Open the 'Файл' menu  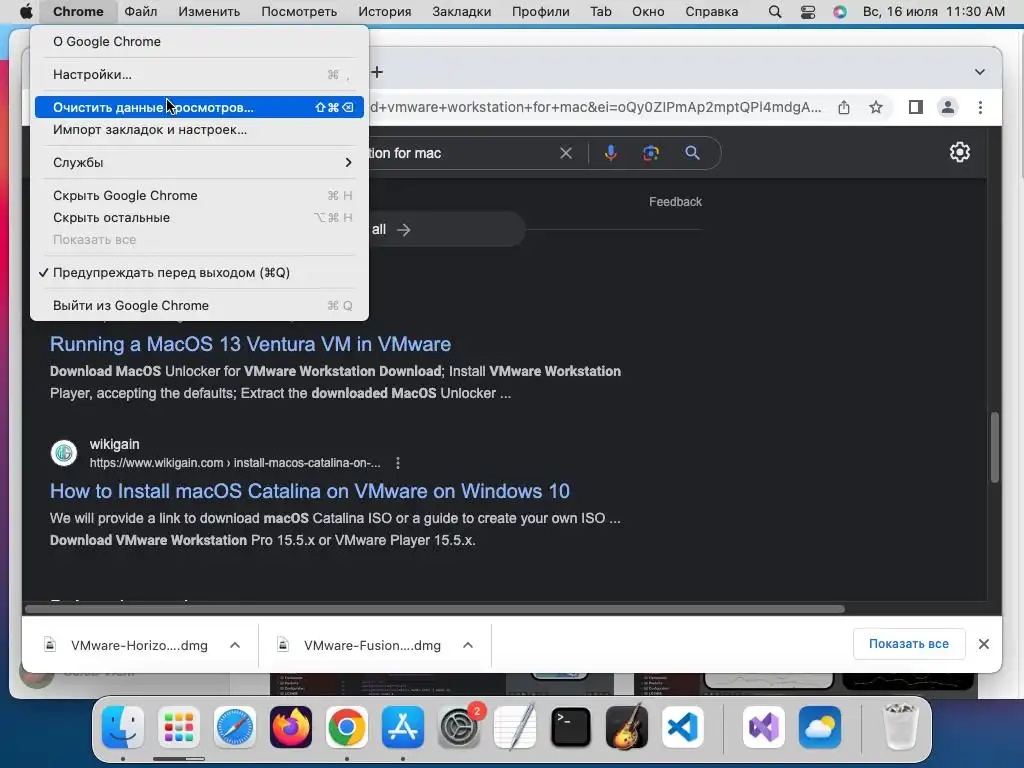[x=140, y=12]
